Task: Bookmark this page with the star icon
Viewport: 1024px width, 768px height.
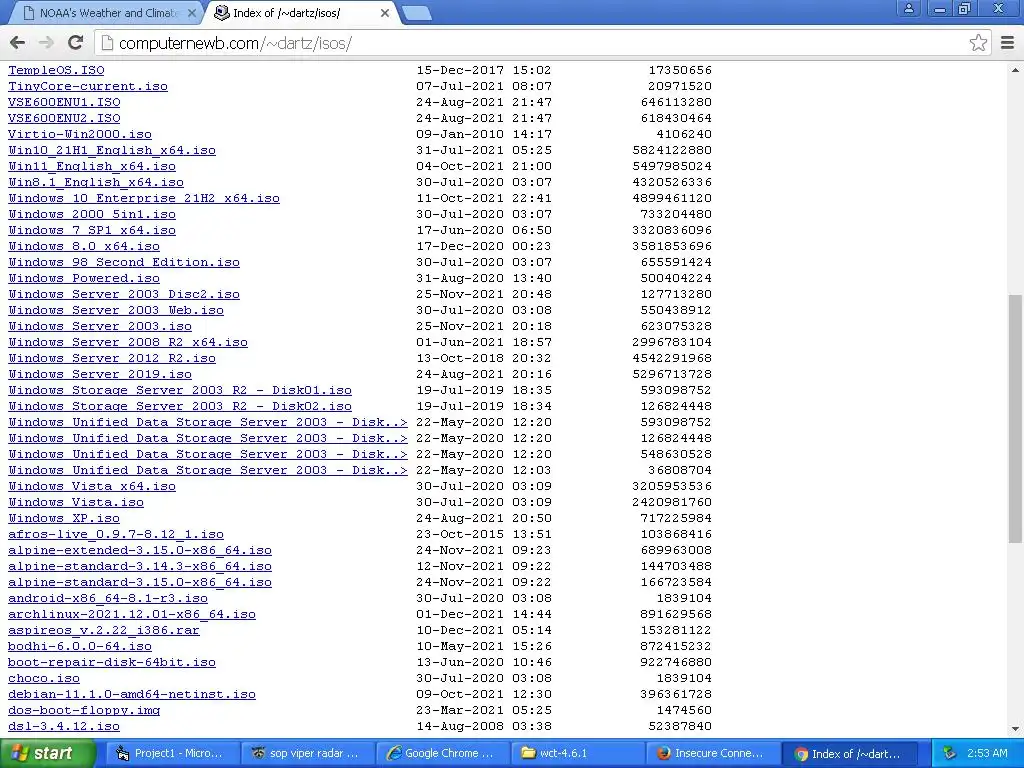Action: click(x=978, y=43)
